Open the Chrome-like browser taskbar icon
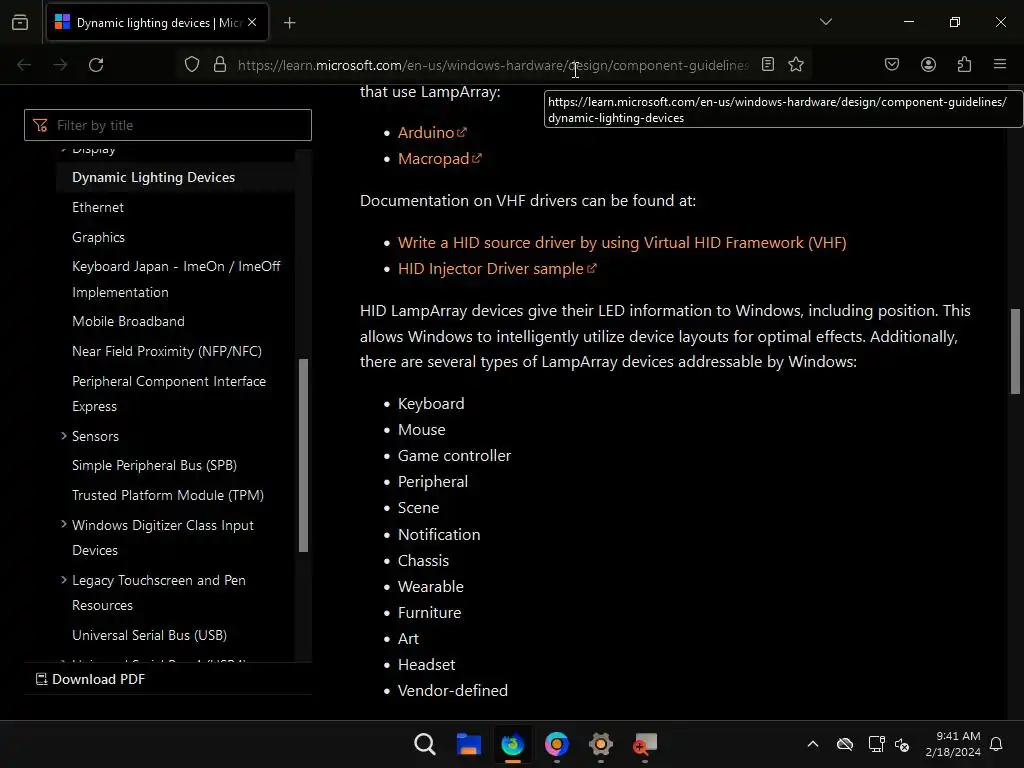The height and width of the screenshot is (768, 1024). [x=556, y=744]
